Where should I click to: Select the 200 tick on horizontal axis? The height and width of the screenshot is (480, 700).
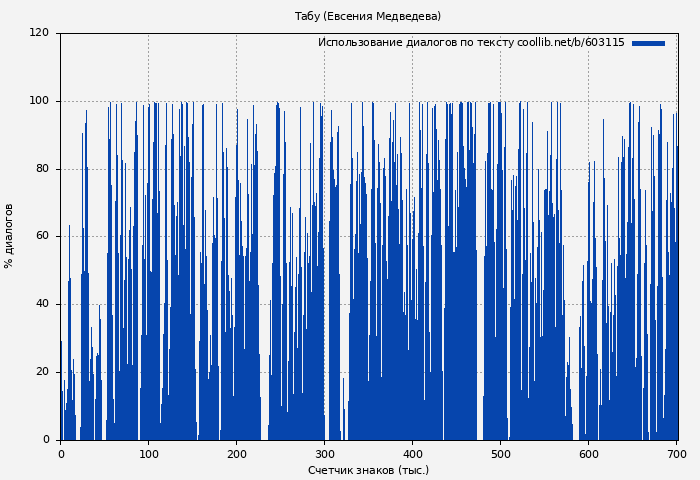point(236,454)
